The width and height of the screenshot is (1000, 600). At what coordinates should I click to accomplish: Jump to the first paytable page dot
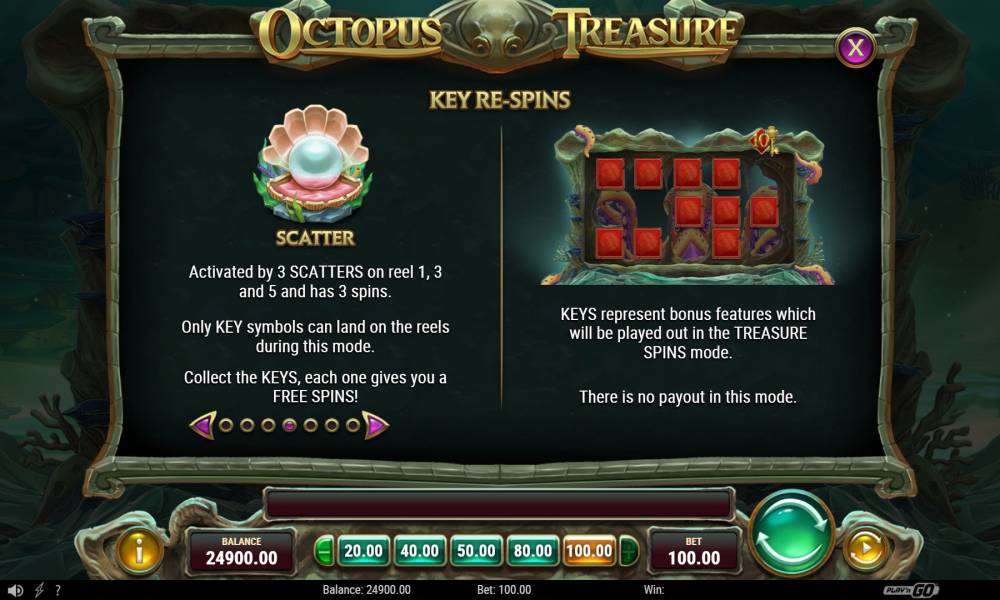tap(226, 425)
